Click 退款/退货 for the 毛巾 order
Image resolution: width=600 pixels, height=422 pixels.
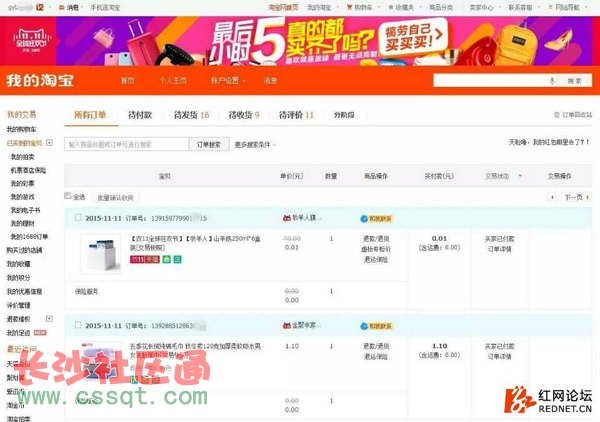click(376, 346)
